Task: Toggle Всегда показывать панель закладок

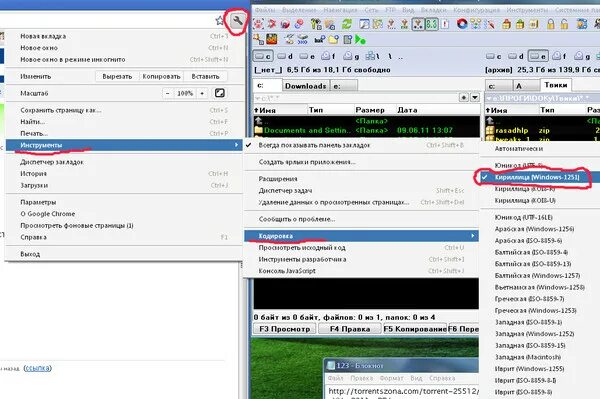Action: click(x=361, y=145)
